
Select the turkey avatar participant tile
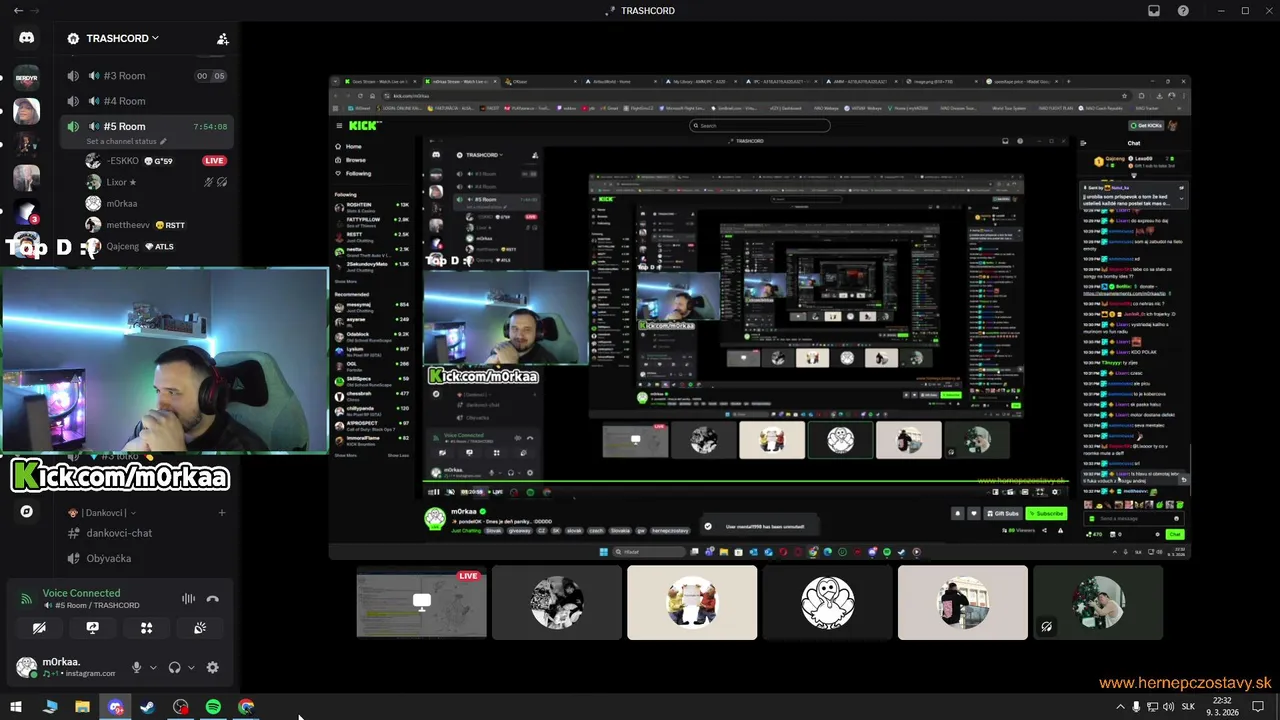click(x=827, y=603)
